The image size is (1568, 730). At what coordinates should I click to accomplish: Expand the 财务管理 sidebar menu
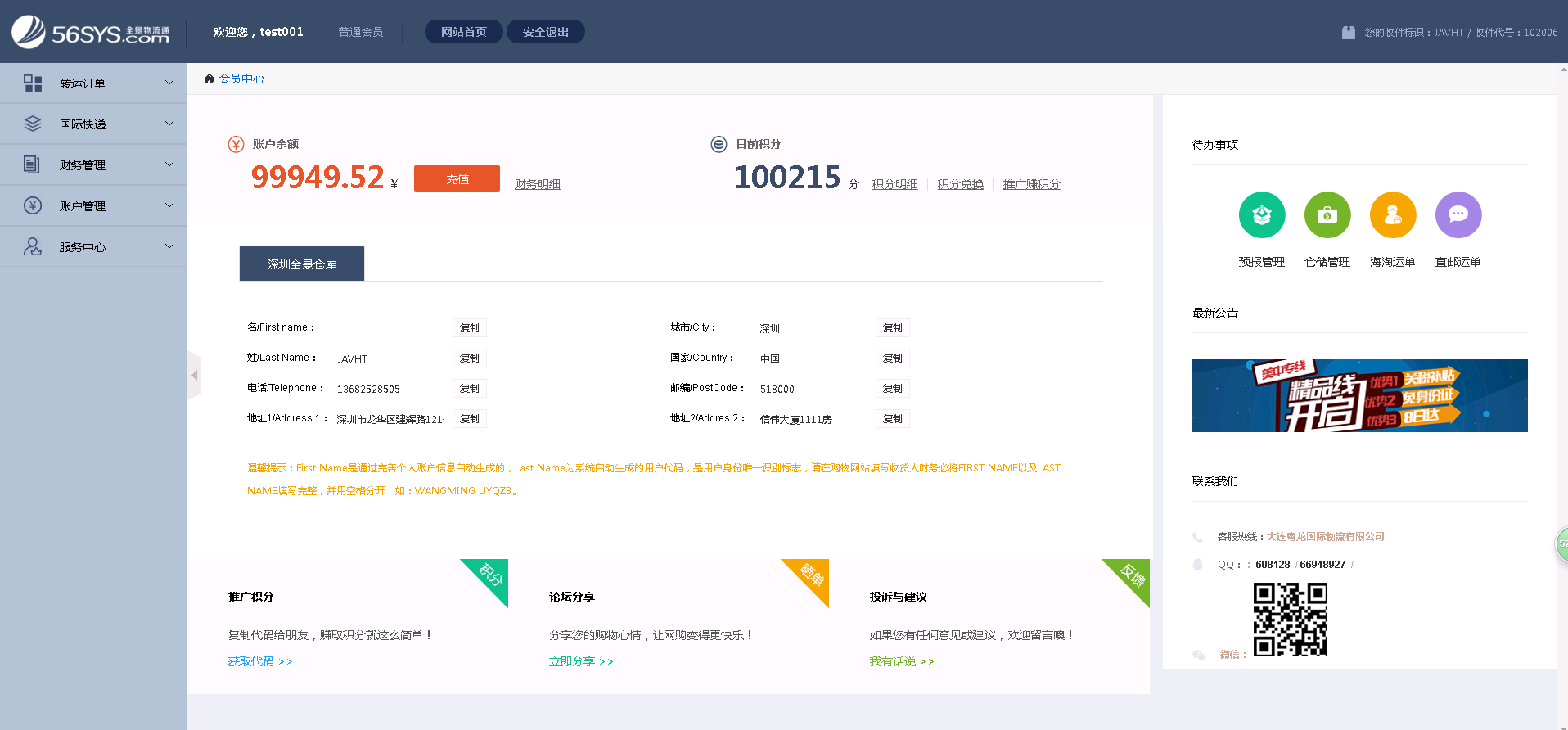[93, 165]
